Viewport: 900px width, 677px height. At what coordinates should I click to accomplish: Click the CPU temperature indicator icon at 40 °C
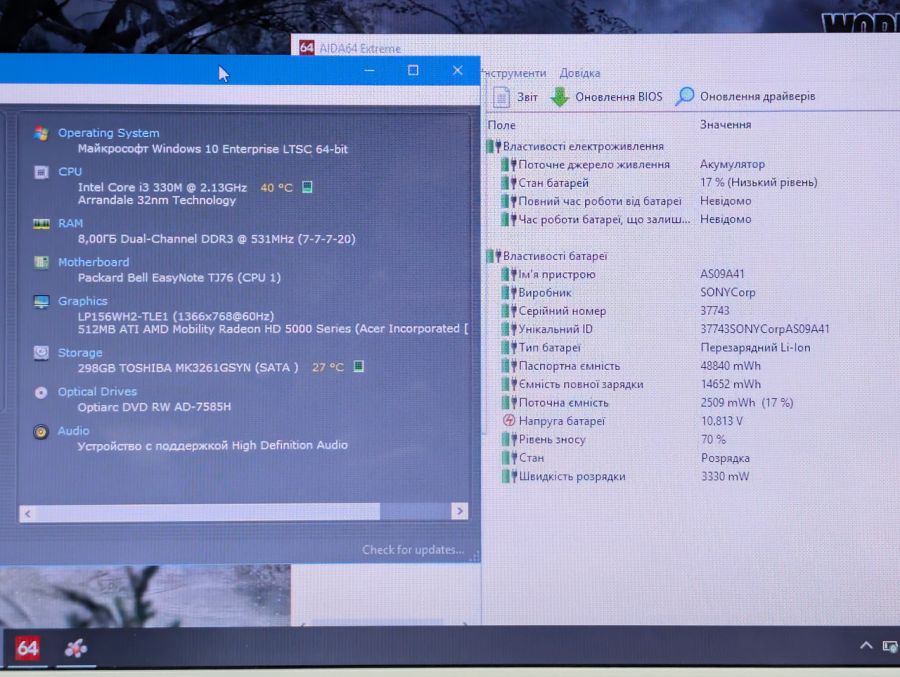pyautogui.click(x=307, y=187)
